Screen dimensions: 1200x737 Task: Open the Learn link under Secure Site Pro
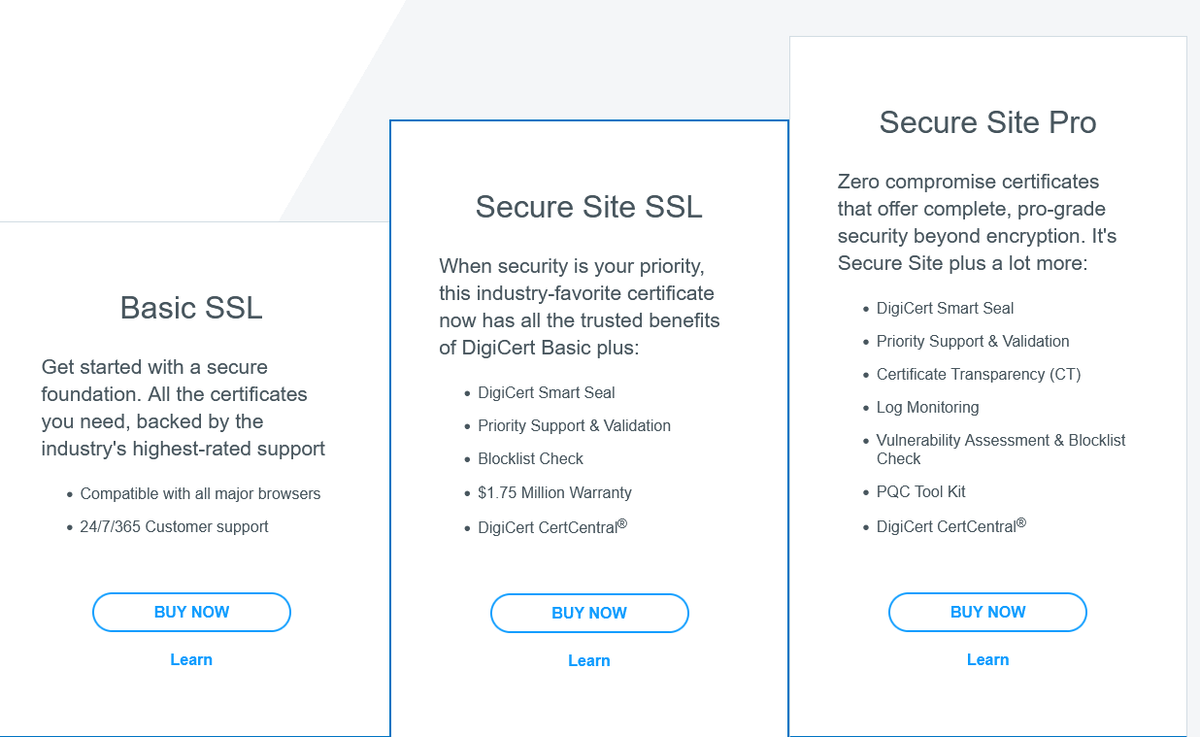tap(987, 659)
